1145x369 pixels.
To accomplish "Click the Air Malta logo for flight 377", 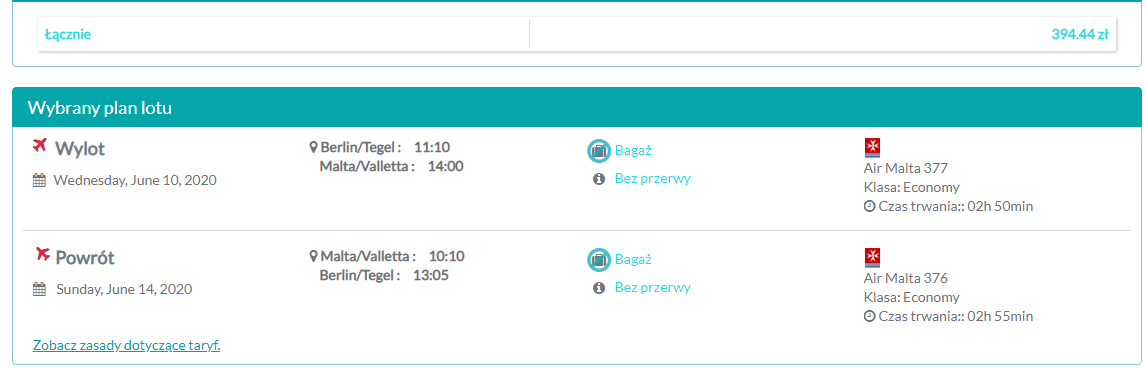I will click(x=872, y=148).
